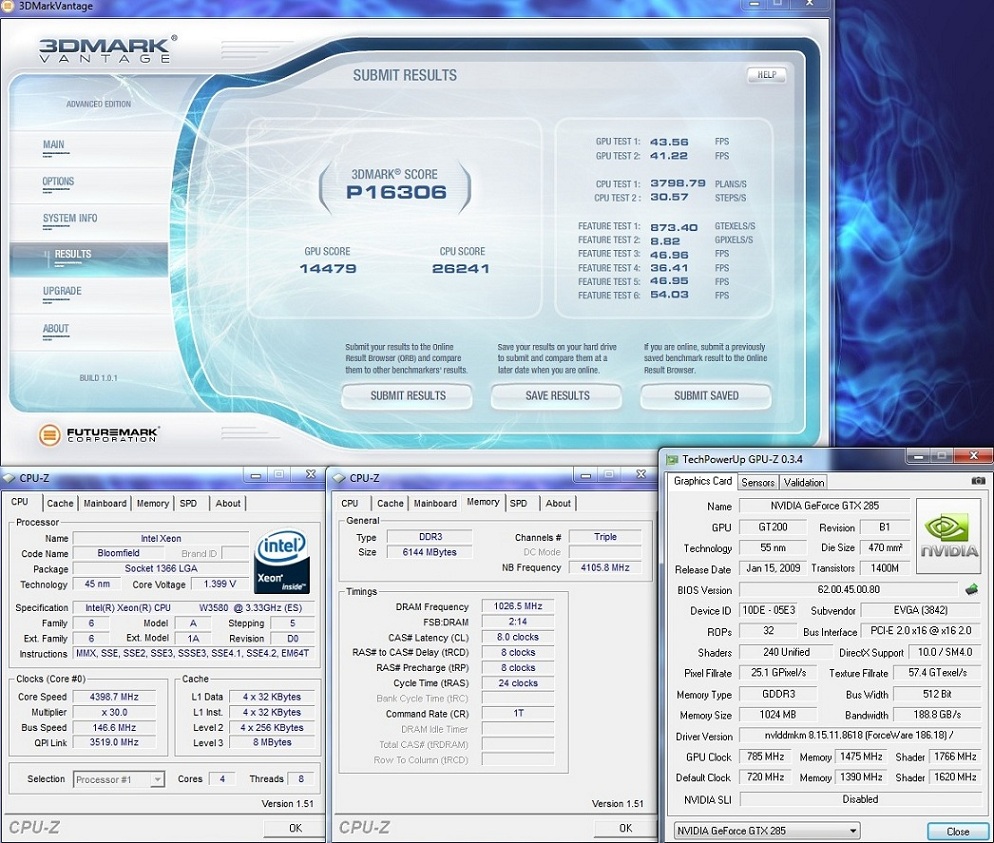Switch to the About tab in the right CPU-Z window

tap(558, 503)
